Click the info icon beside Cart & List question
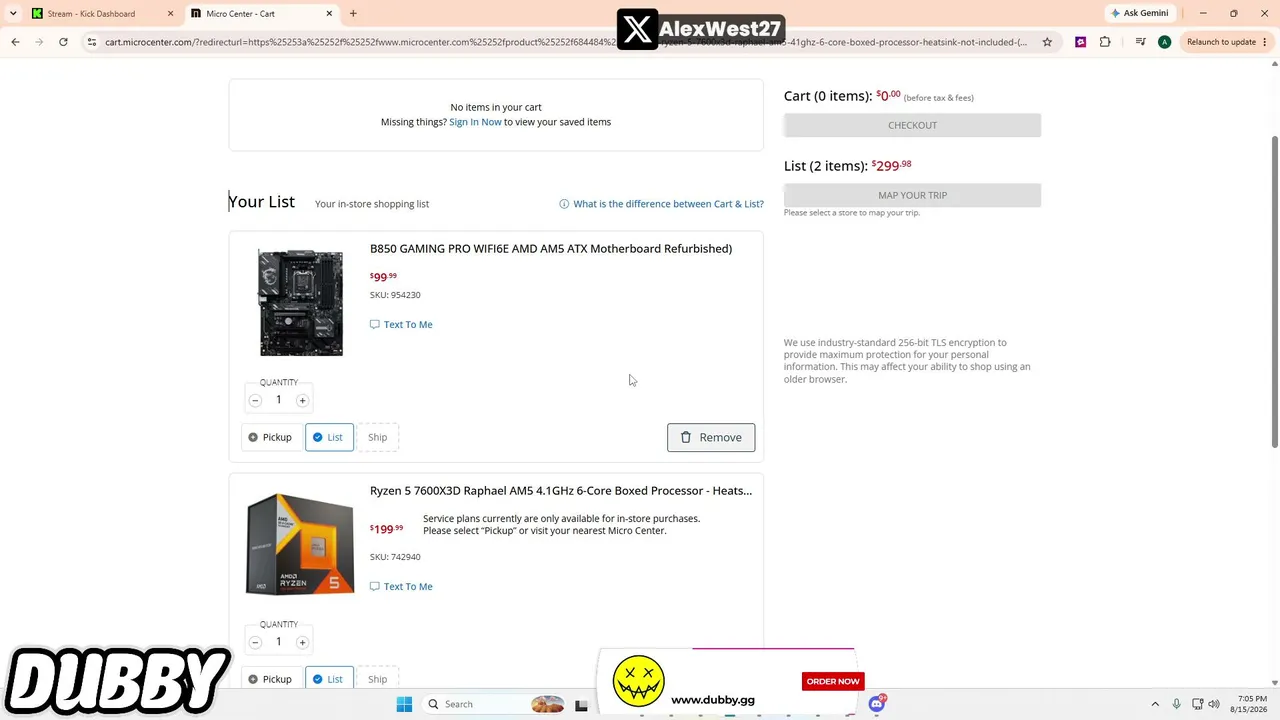The height and width of the screenshot is (720, 1280). (x=564, y=204)
